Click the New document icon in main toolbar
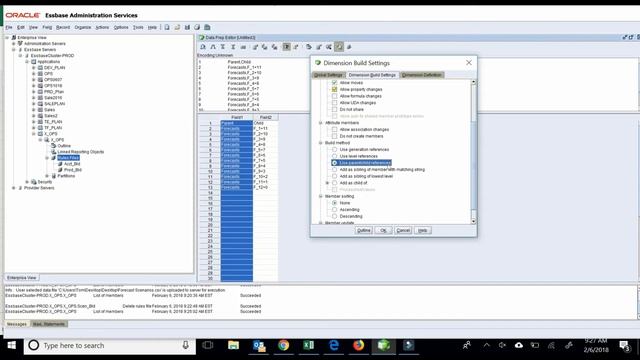Screen dimensions: 640x360 pyautogui.click(x=167, y=27)
